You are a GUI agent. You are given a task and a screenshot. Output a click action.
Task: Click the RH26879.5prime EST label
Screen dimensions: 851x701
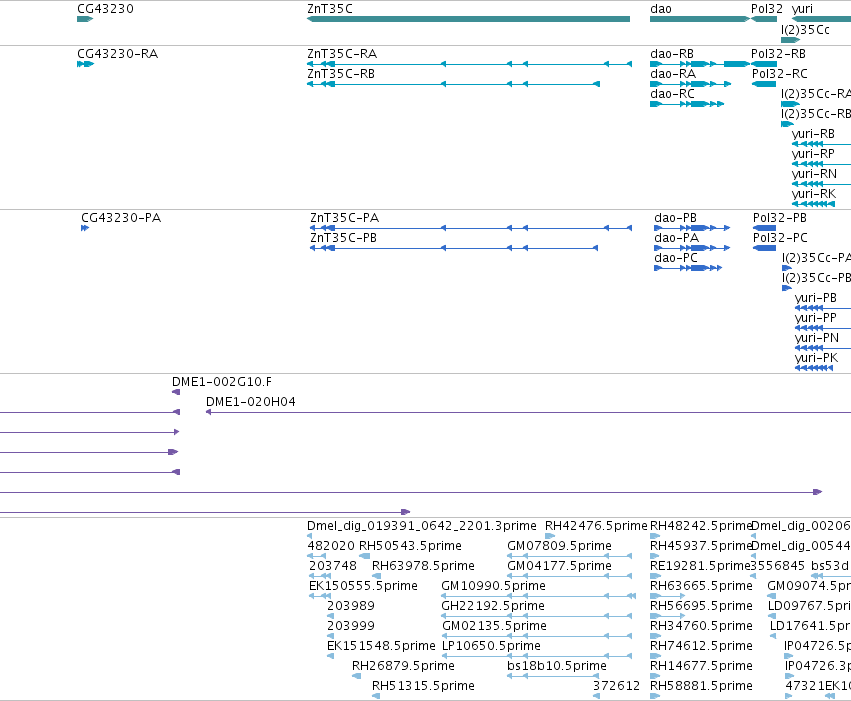coord(403,666)
